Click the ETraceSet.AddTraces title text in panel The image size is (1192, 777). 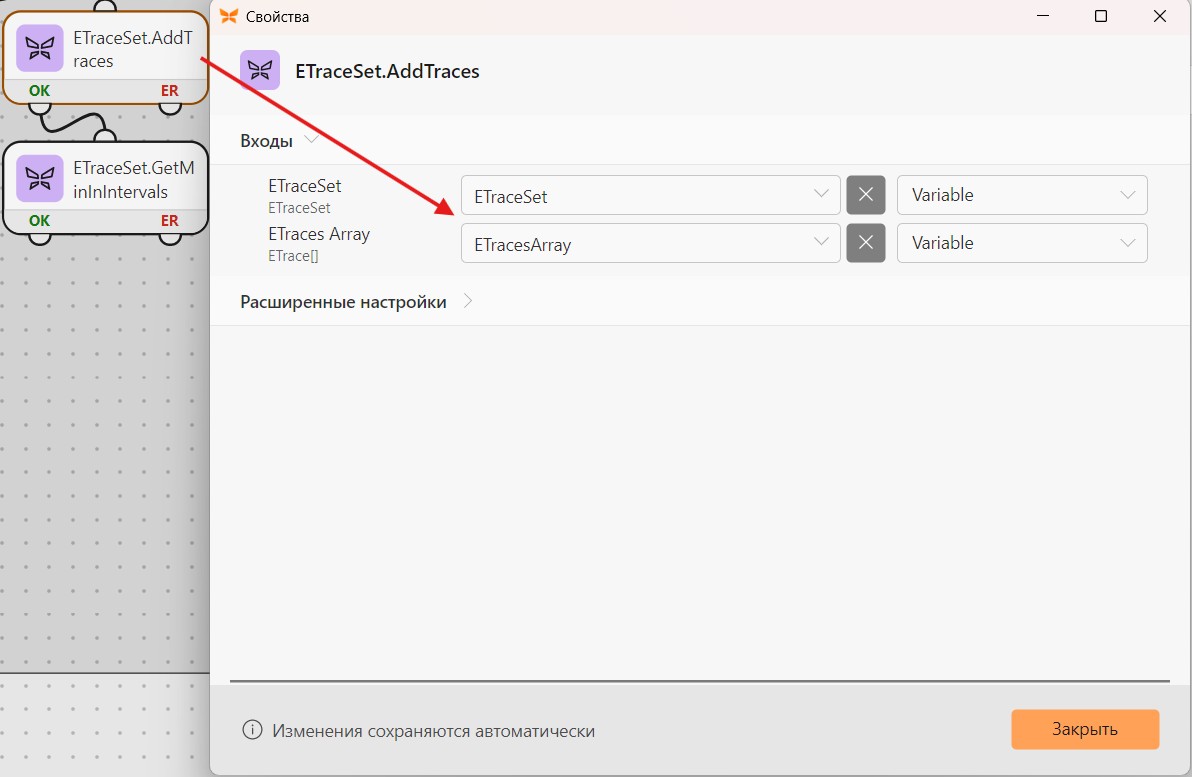pos(387,71)
